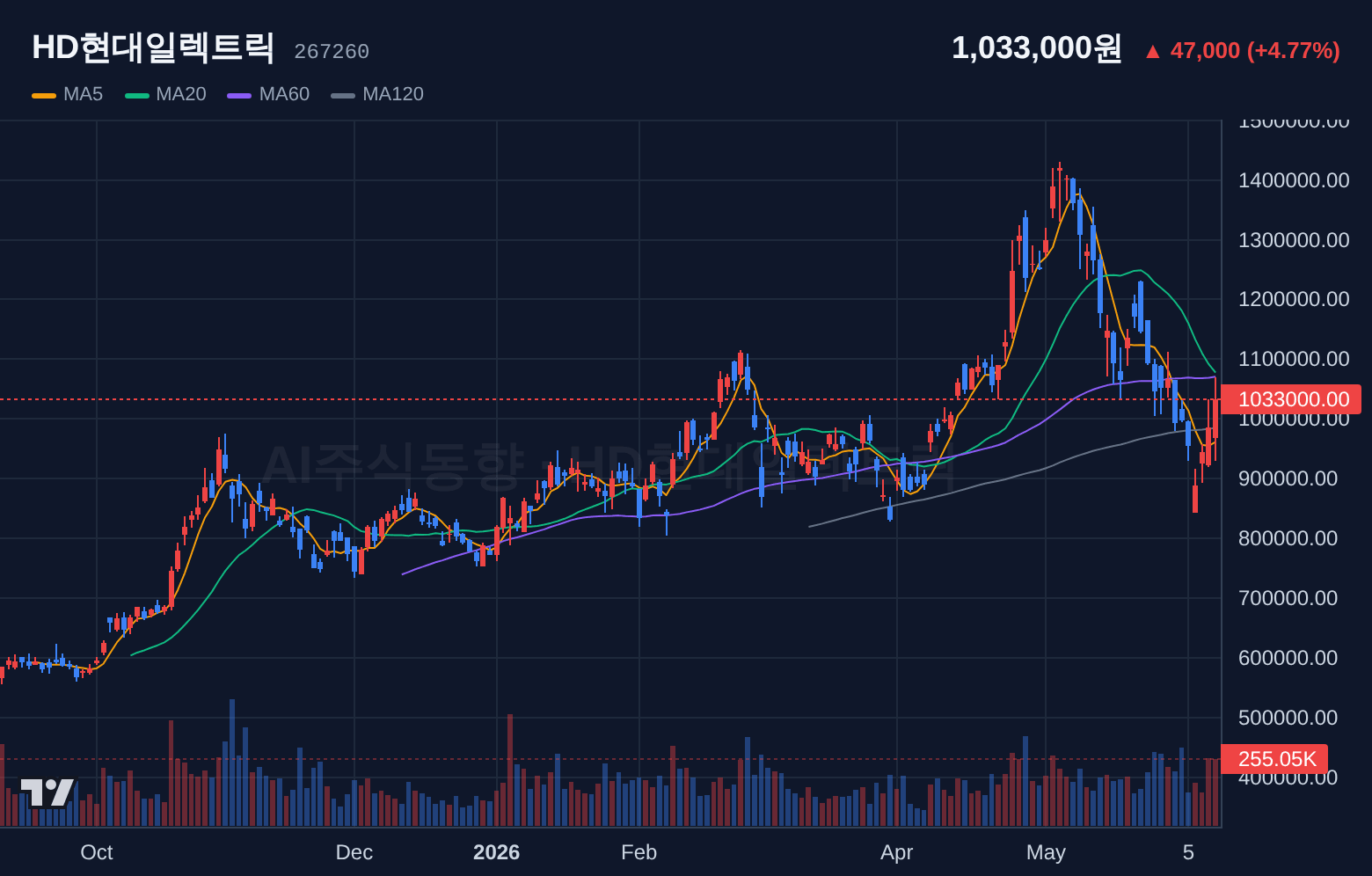Click the current price 1,033,000원

1037,47
